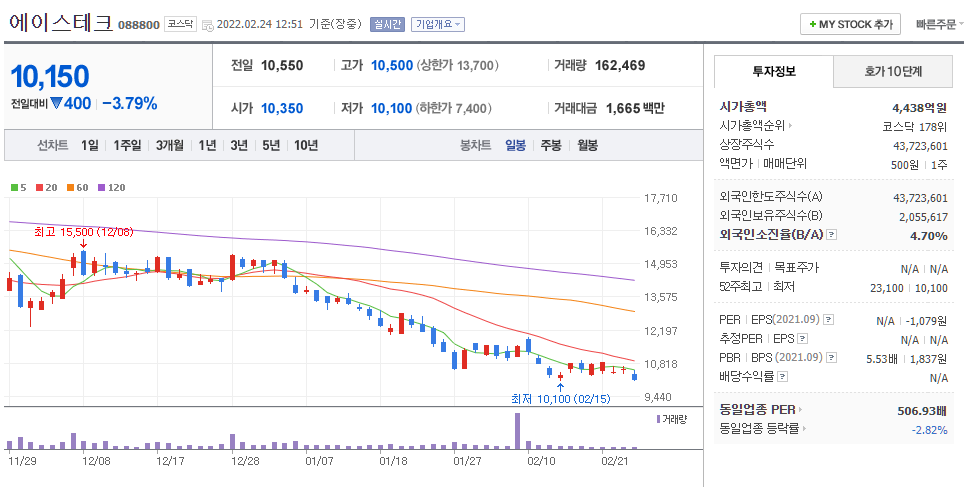Click the 코스닥 market badge
The height and width of the screenshot is (487, 967).
[x=180, y=25]
